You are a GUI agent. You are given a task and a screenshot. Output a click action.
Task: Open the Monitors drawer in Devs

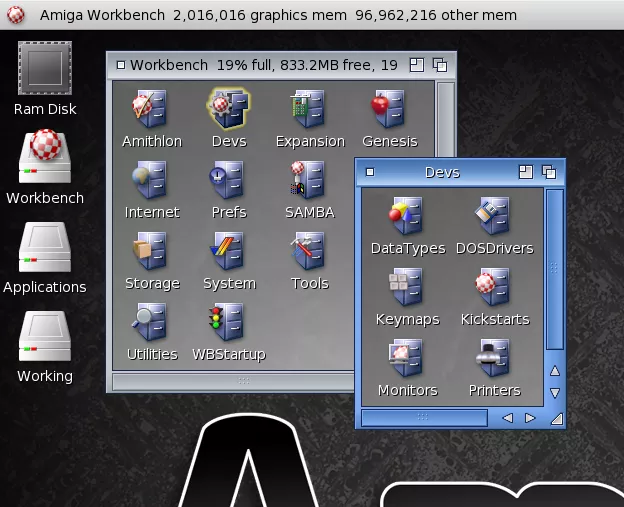point(407,358)
